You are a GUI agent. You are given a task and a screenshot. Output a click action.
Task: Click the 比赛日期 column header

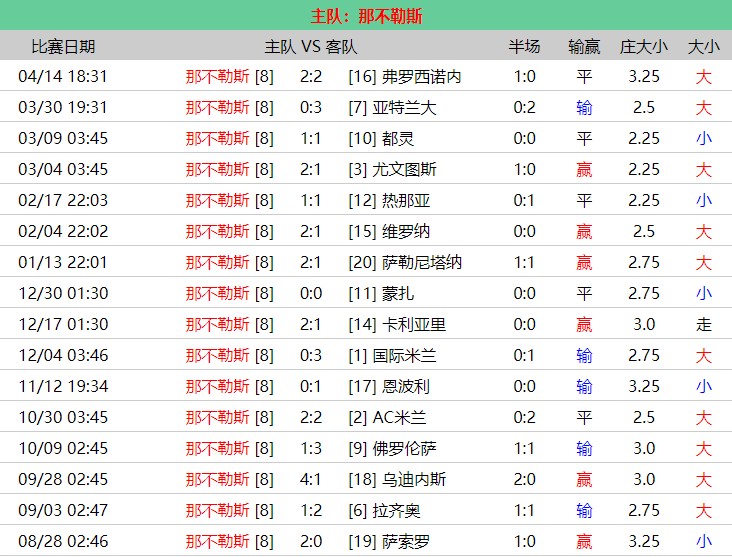(63, 46)
